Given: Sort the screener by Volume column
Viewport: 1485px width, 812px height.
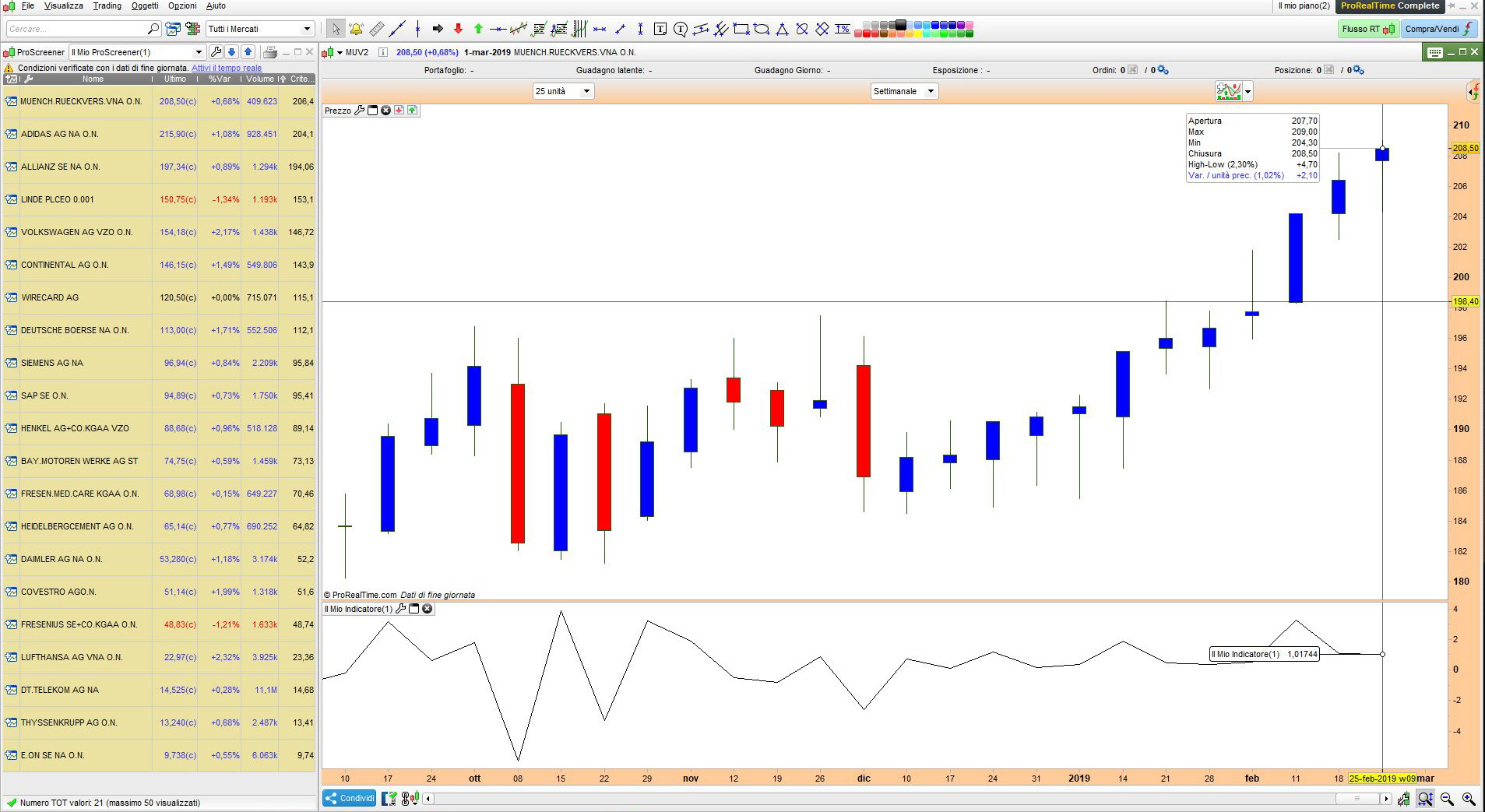Looking at the screenshot, I should pos(260,79).
